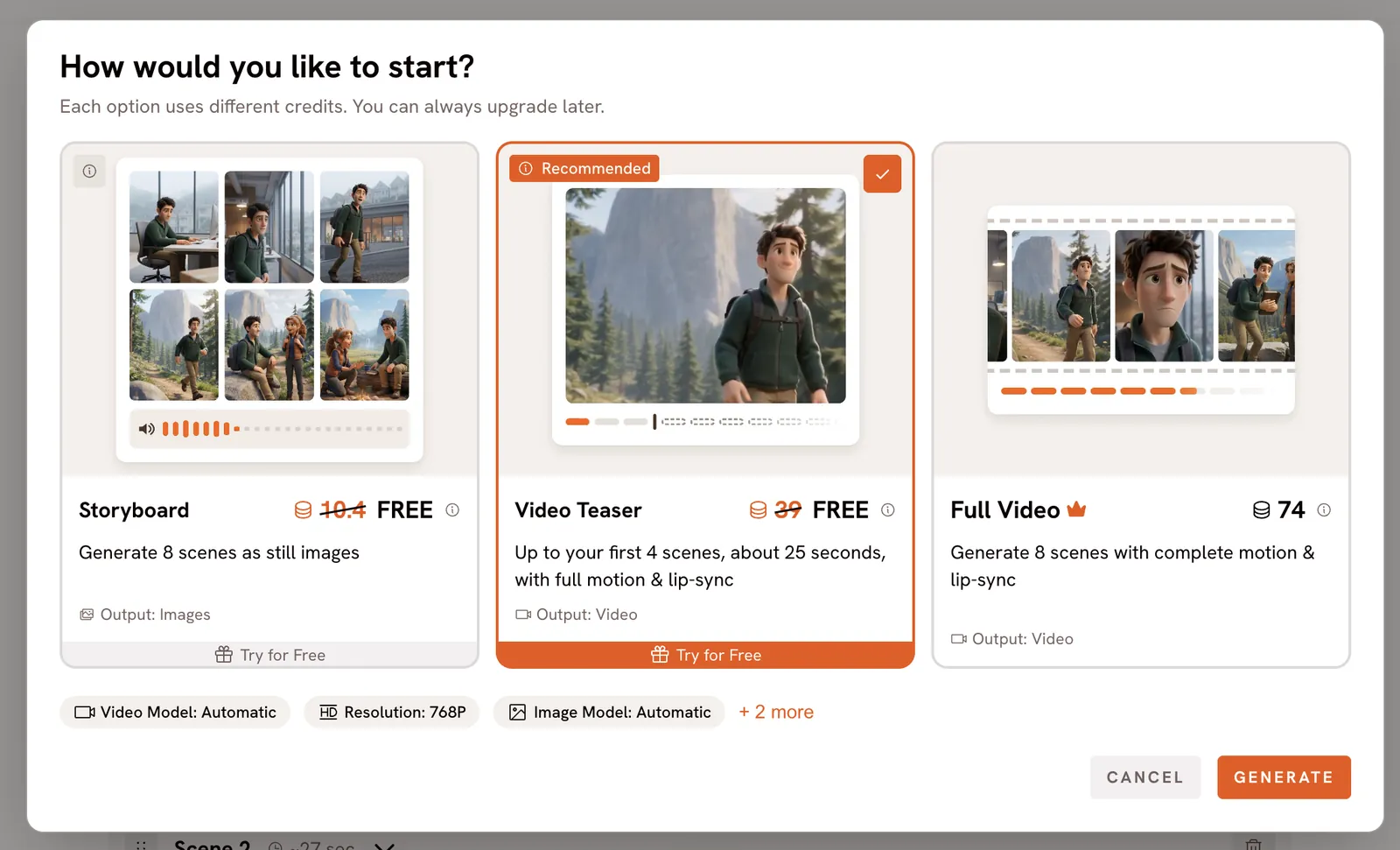Click 'Generate 8 scenes as still images' text
The image size is (1400, 850).
pyautogui.click(x=219, y=552)
